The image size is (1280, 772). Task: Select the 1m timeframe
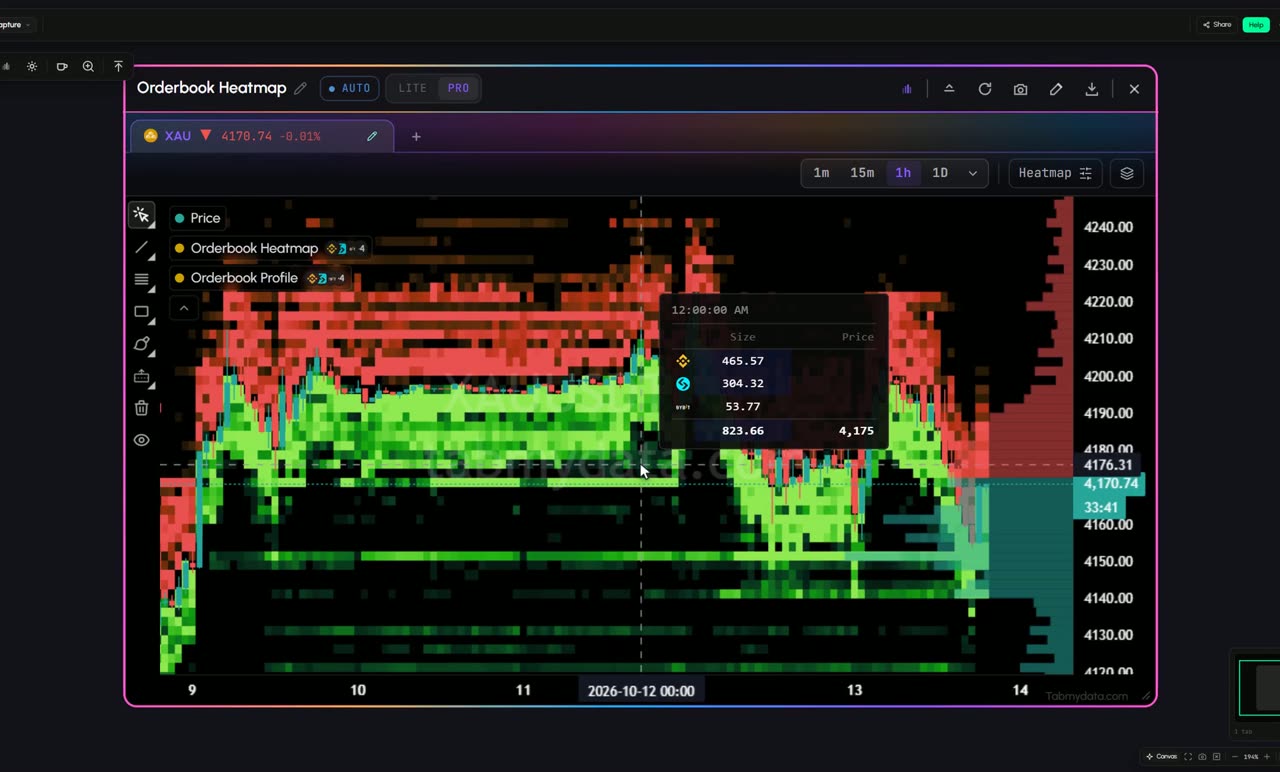[x=821, y=173]
